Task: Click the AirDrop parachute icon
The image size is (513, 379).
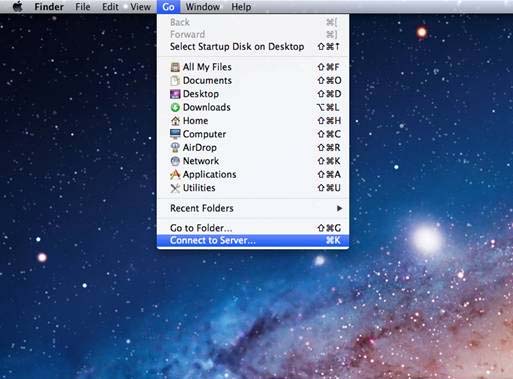Action: tap(175, 147)
